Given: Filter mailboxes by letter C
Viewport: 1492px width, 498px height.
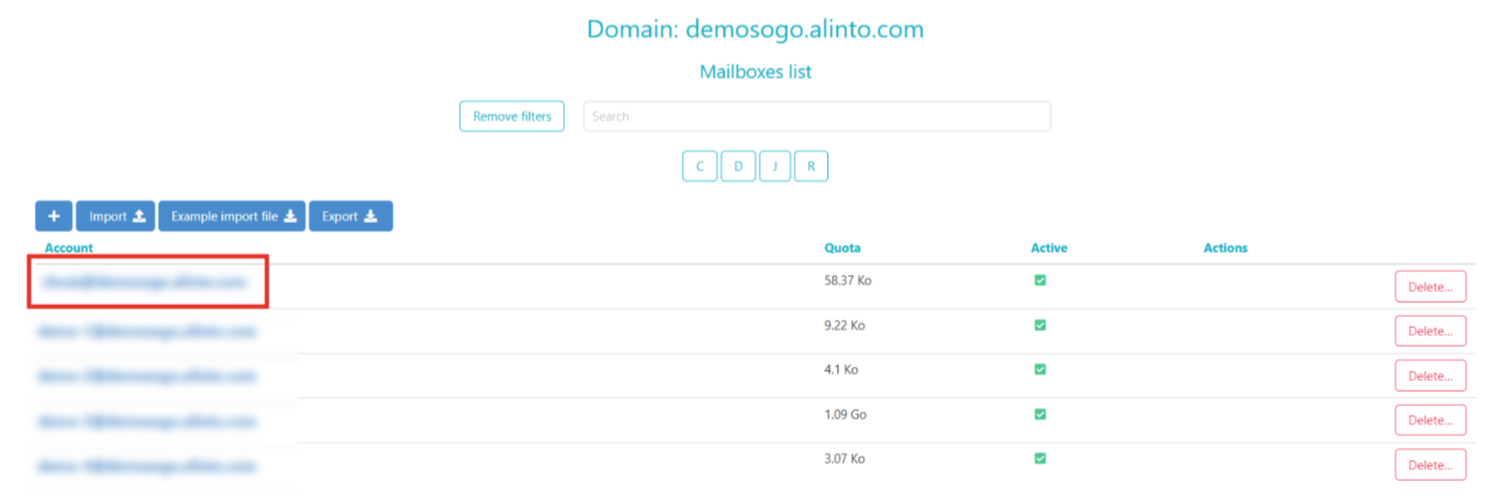Looking at the screenshot, I should (699, 166).
